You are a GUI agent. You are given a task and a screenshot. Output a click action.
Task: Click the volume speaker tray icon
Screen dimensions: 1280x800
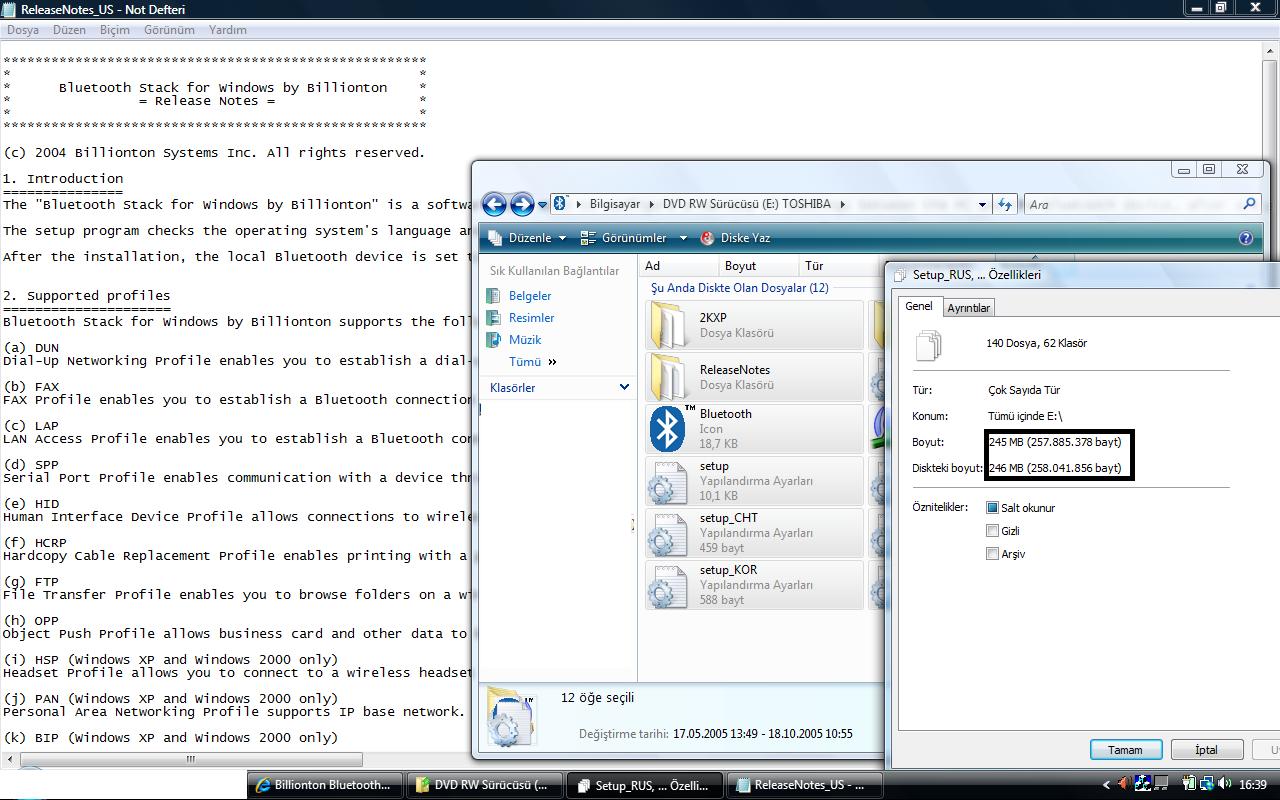1224,784
